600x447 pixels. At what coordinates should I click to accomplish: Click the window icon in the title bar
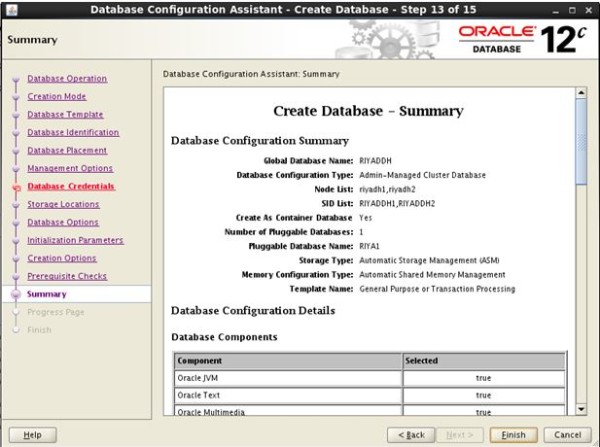pyautogui.click(x=11, y=10)
